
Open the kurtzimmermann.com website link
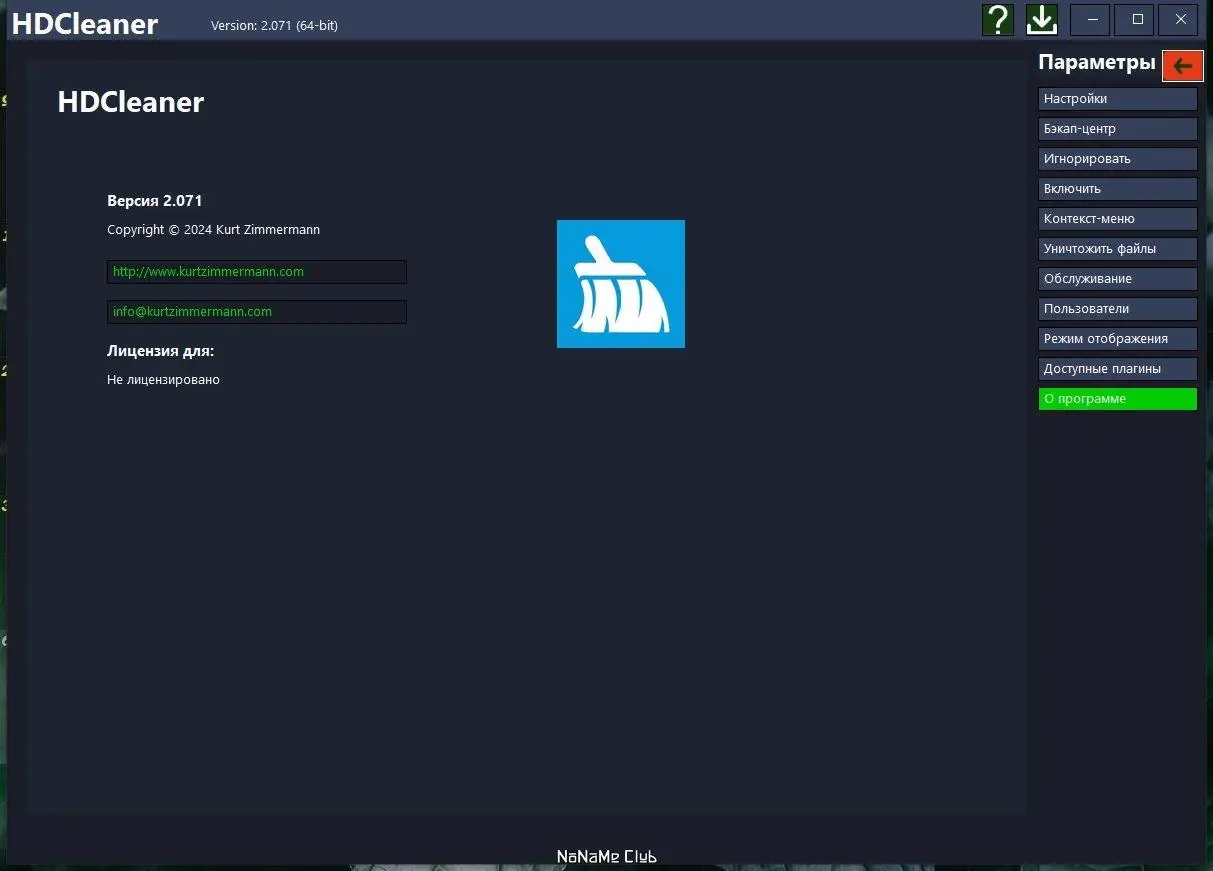pos(257,272)
